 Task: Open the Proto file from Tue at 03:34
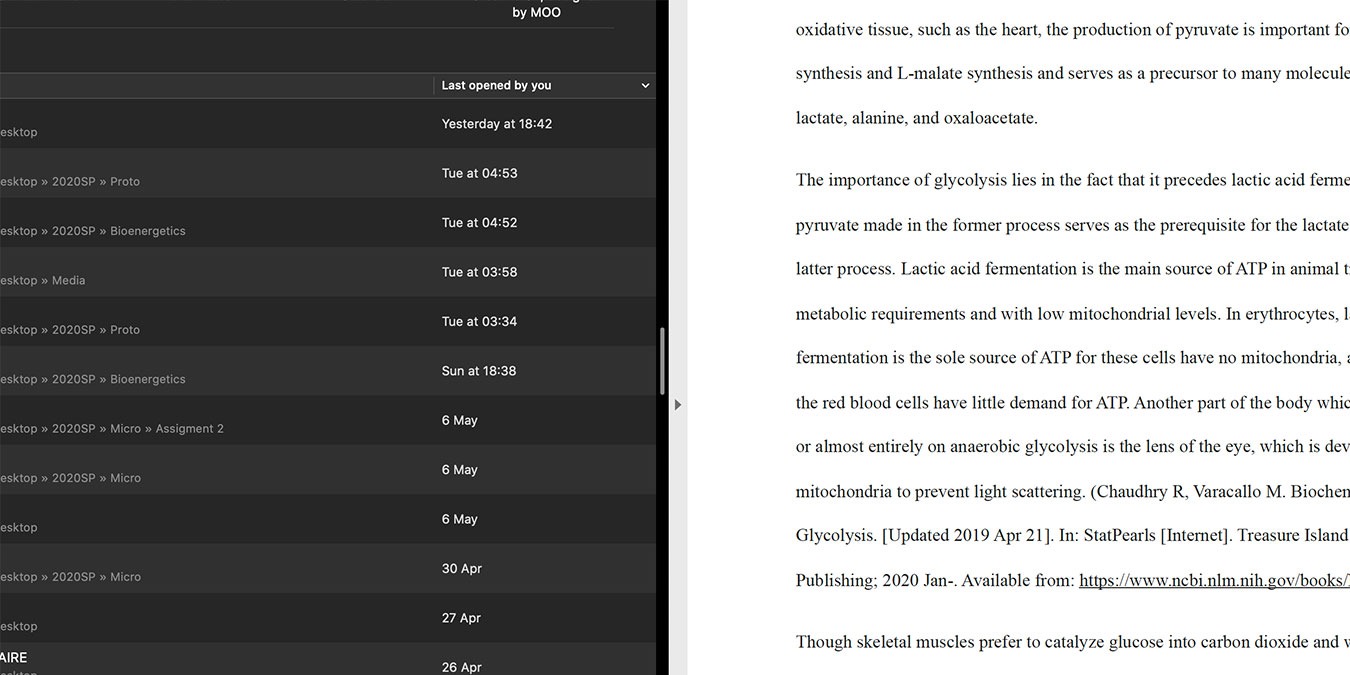coord(300,321)
